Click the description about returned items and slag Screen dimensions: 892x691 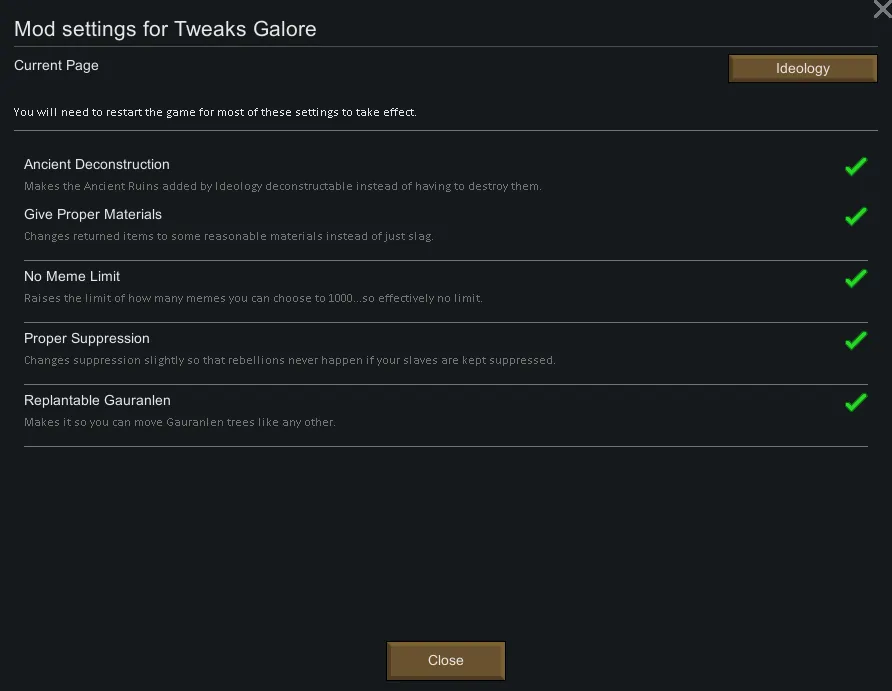tap(228, 236)
